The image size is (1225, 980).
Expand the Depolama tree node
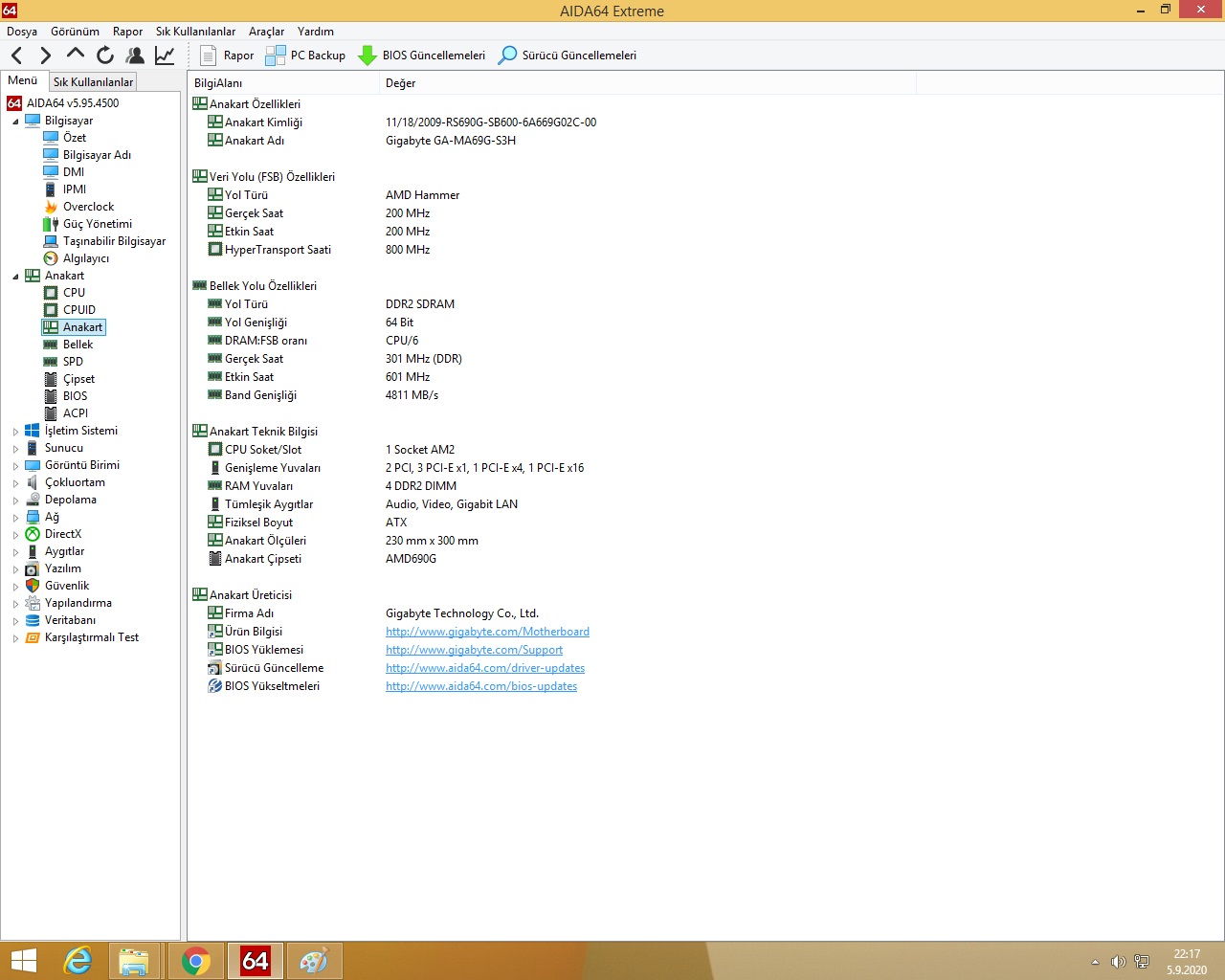click(15, 501)
